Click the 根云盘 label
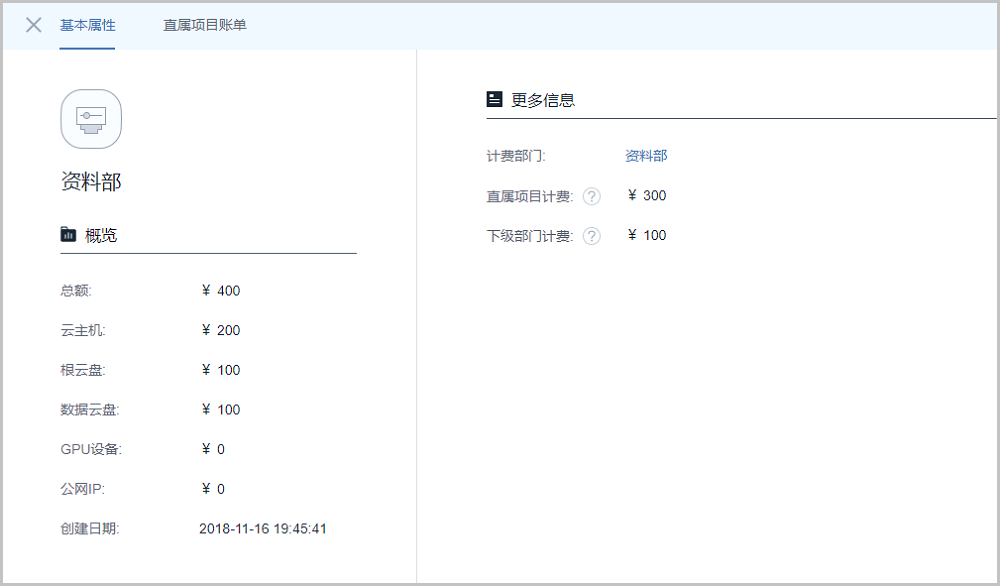 pos(82,370)
